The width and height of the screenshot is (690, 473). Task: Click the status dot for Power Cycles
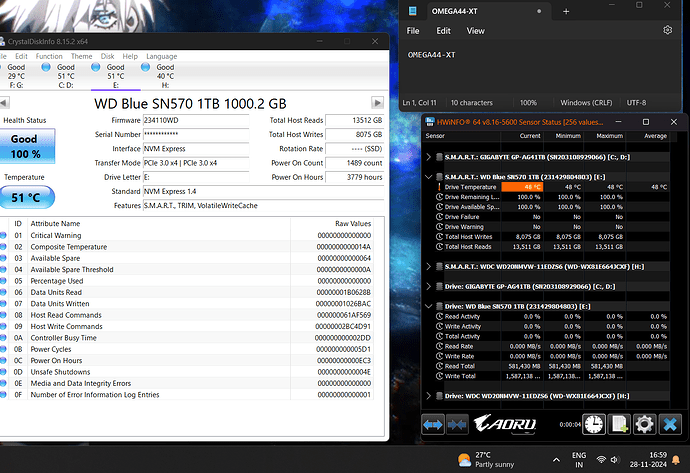(3, 349)
